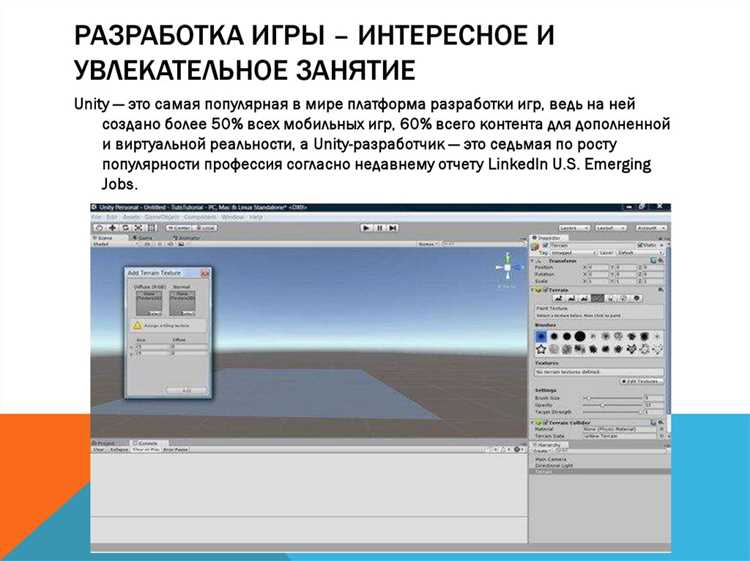Toggle Collapse in Console toolbar
This screenshot has height=561, width=750.
click(x=119, y=450)
